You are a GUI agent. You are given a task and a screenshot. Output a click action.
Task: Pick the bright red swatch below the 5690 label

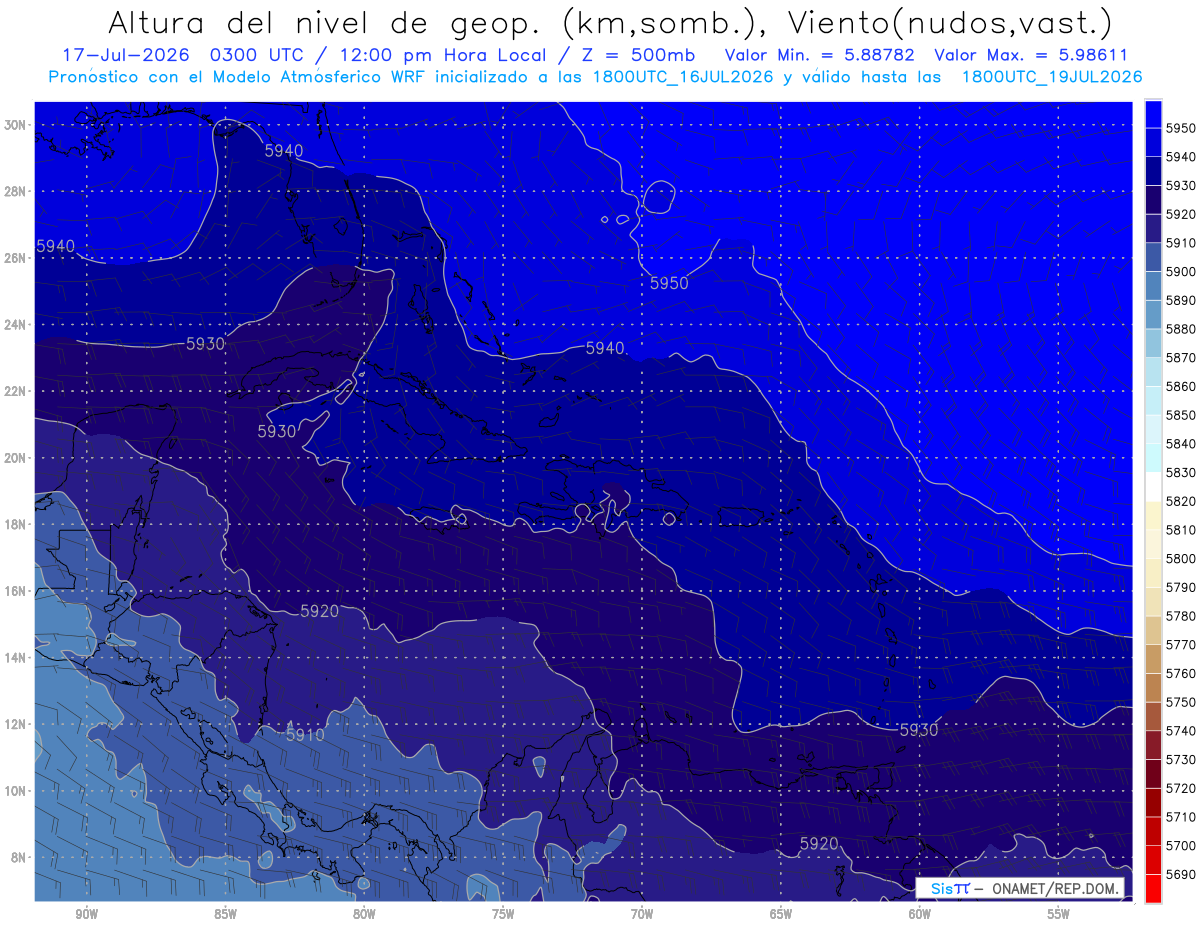[x=1153, y=888]
